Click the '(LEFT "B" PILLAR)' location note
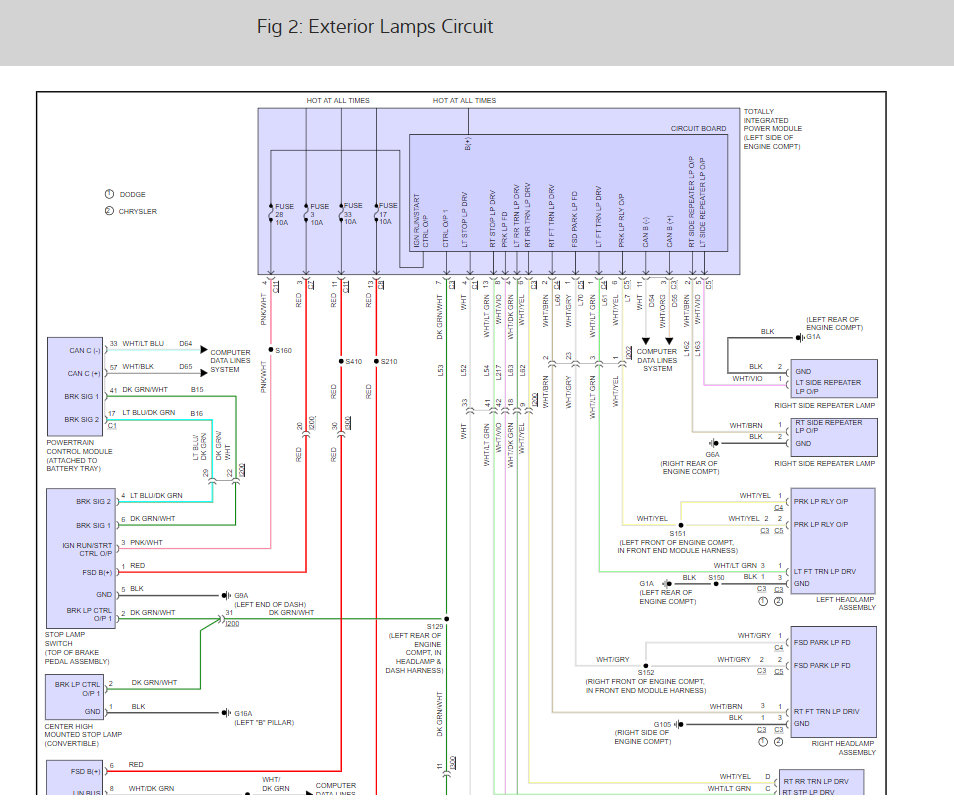954x809 pixels. pyautogui.click(x=264, y=723)
